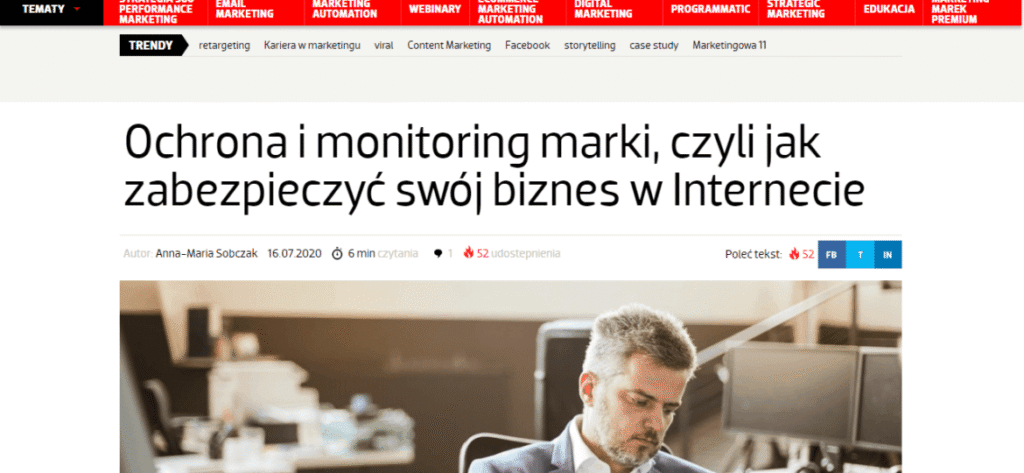
Task: Click the stopwatch reading time icon
Action: 337,253
